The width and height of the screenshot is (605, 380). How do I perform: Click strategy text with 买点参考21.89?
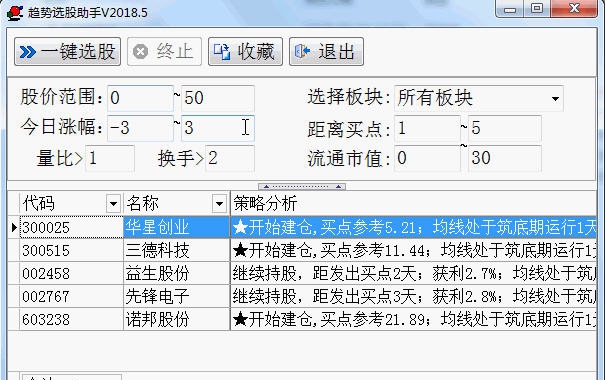pos(414,319)
